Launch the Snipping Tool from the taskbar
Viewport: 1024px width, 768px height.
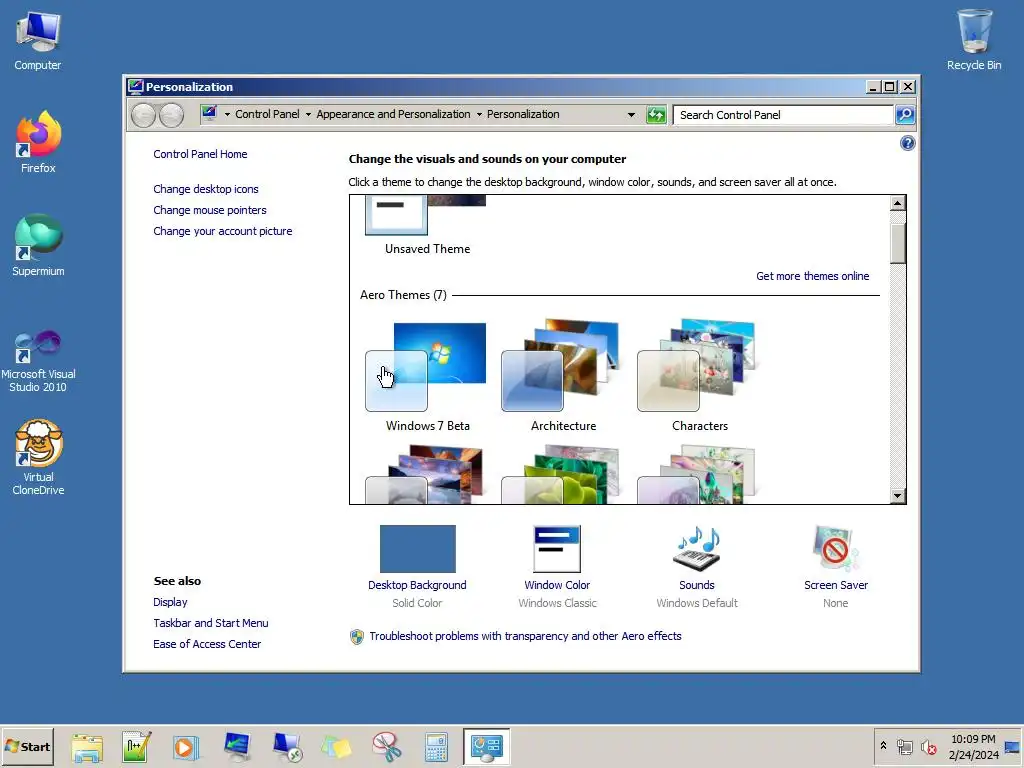387,747
